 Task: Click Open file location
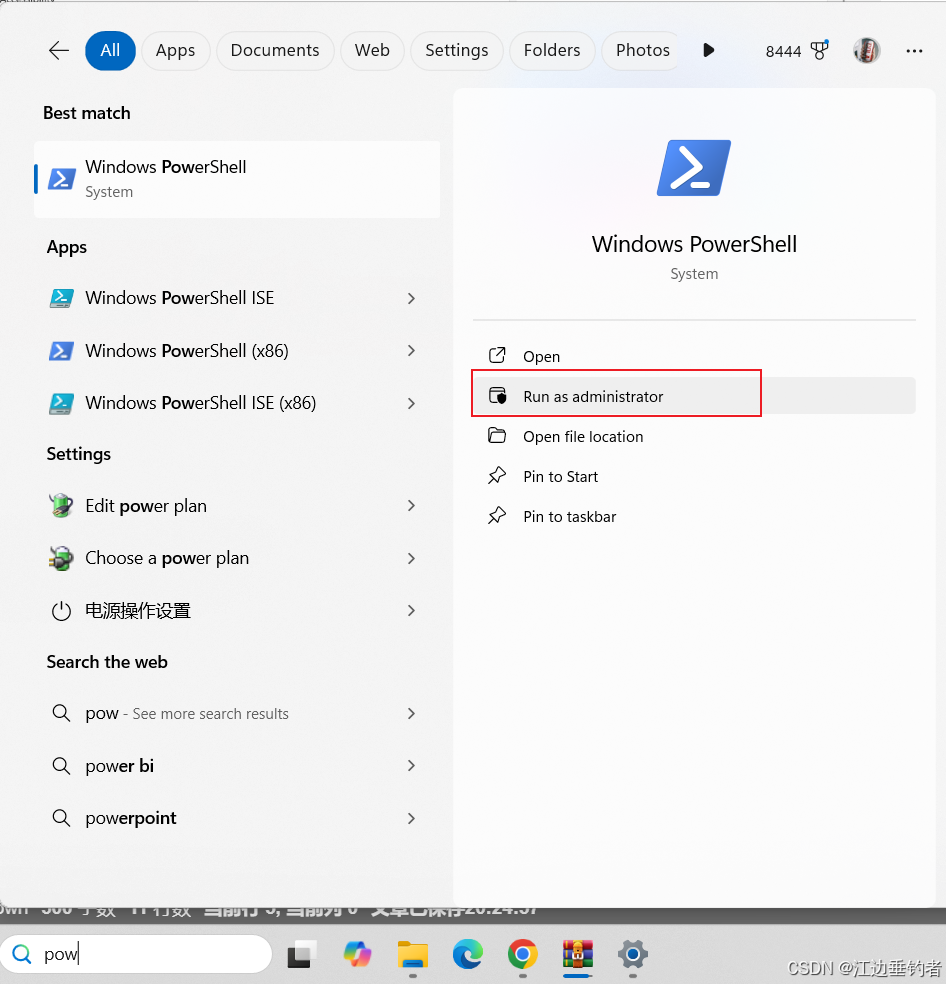pyautogui.click(x=694, y=436)
